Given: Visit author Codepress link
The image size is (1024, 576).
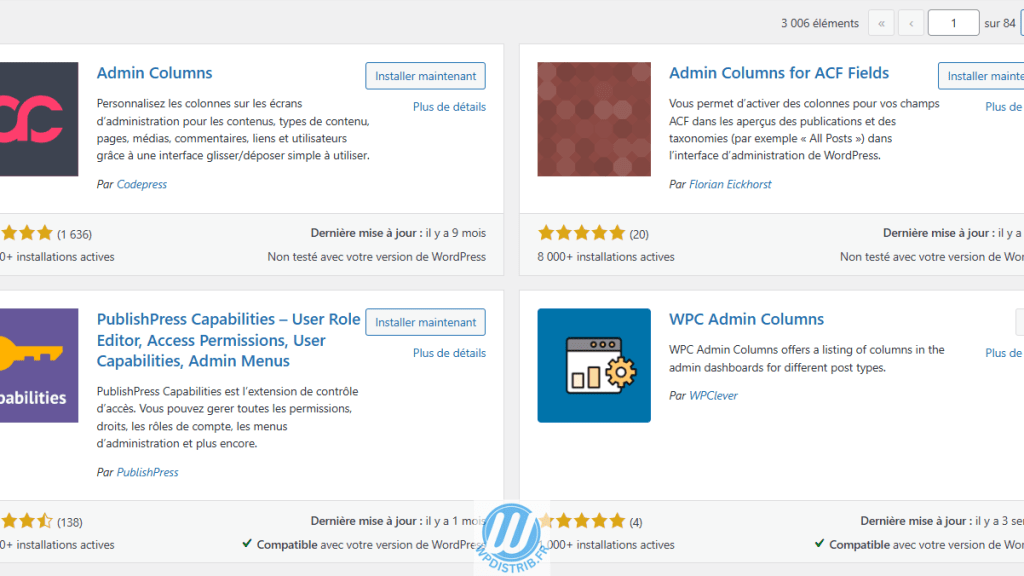Looking at the screenshot, I should coord(142,184).
